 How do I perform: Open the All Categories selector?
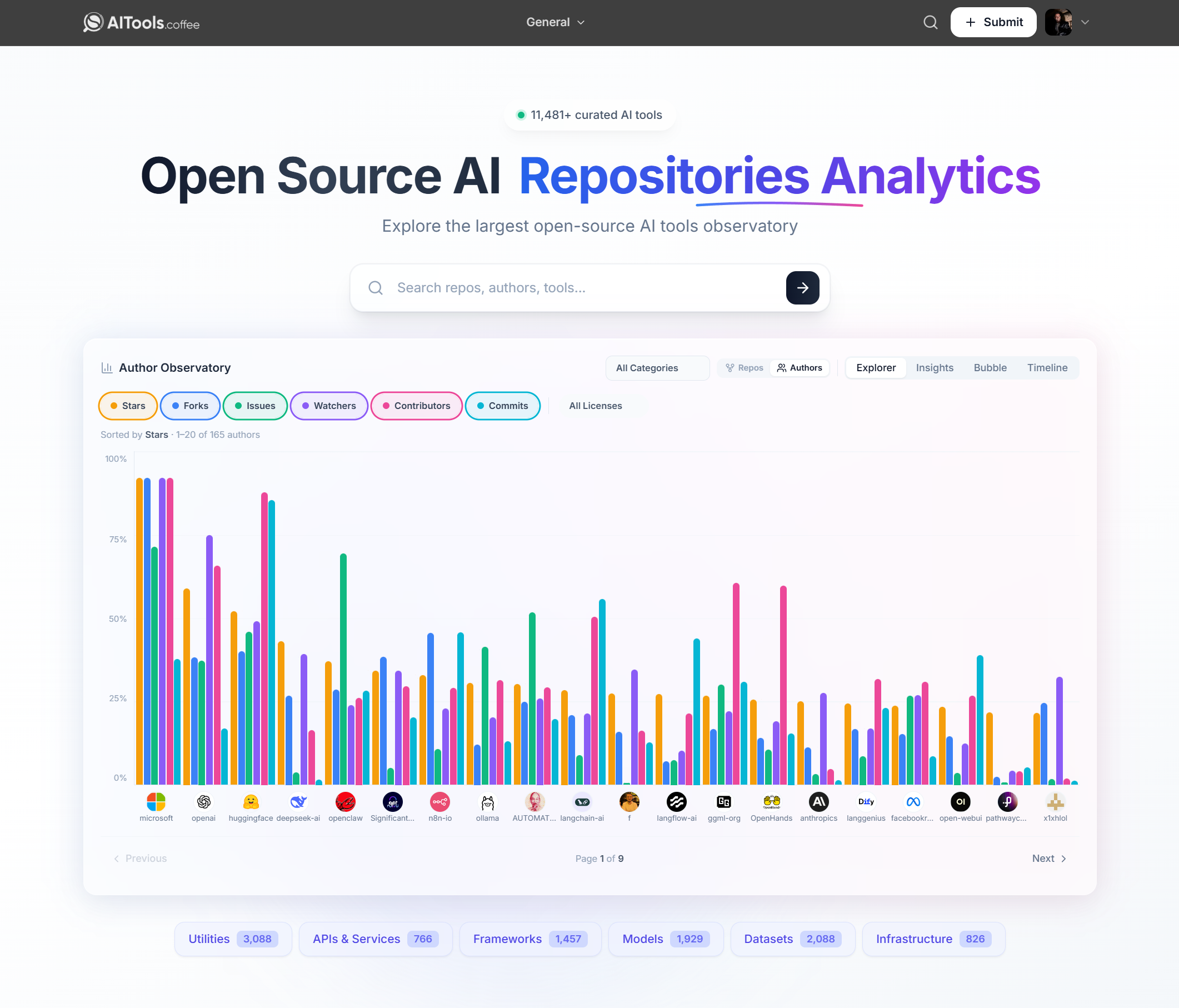pyautogui.click(x=657, y=368)
